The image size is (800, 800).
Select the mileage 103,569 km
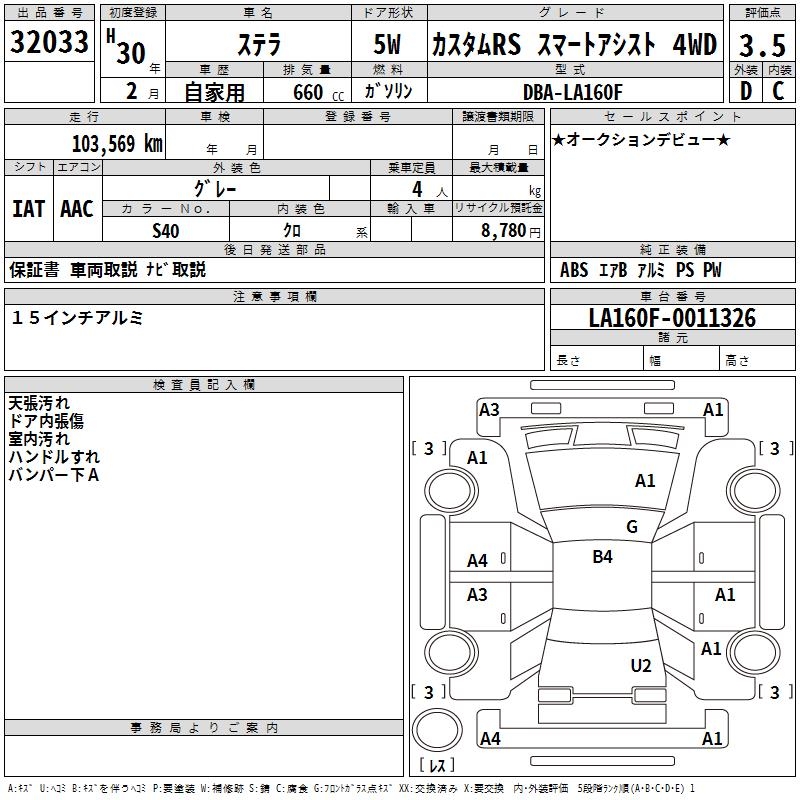tap(117, 144)
